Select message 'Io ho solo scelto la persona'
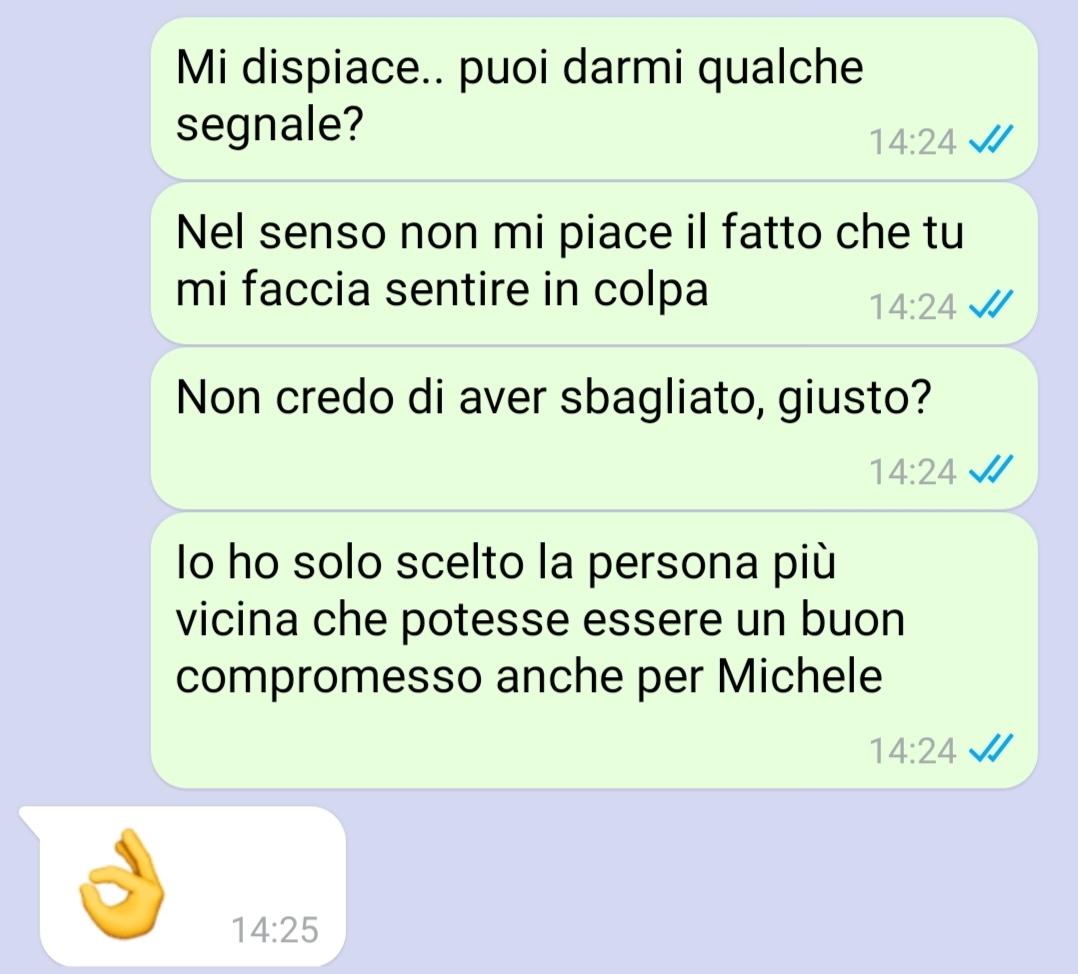 click(594, 651)
